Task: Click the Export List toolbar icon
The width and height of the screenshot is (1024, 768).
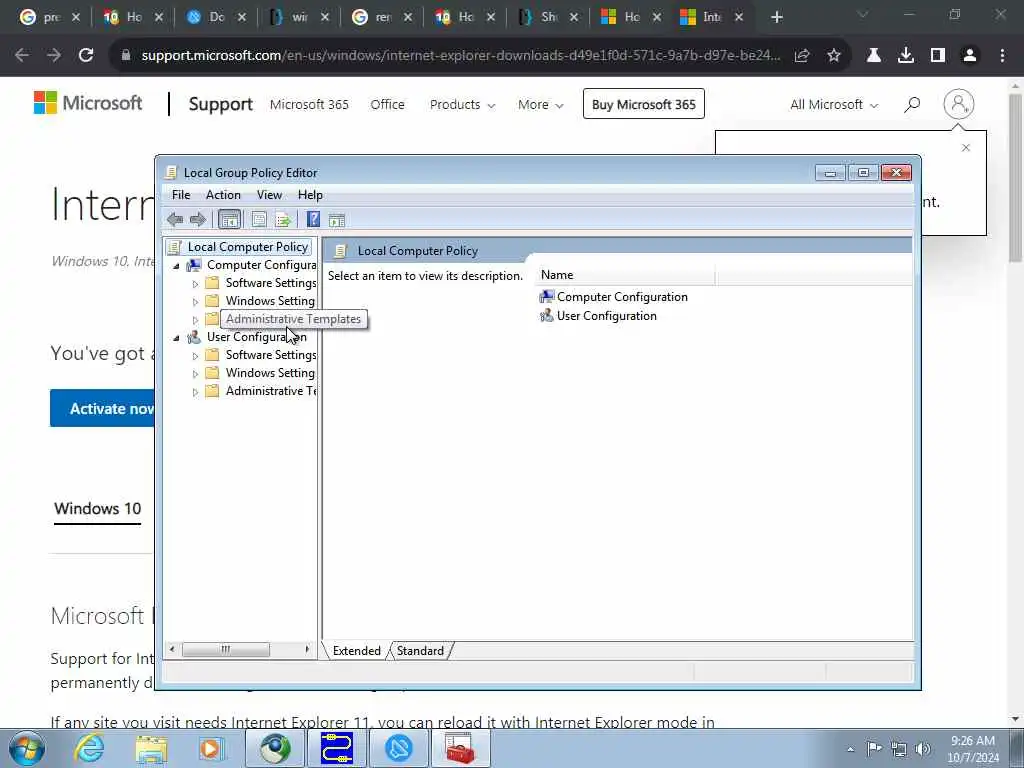Action: [283, 220]
